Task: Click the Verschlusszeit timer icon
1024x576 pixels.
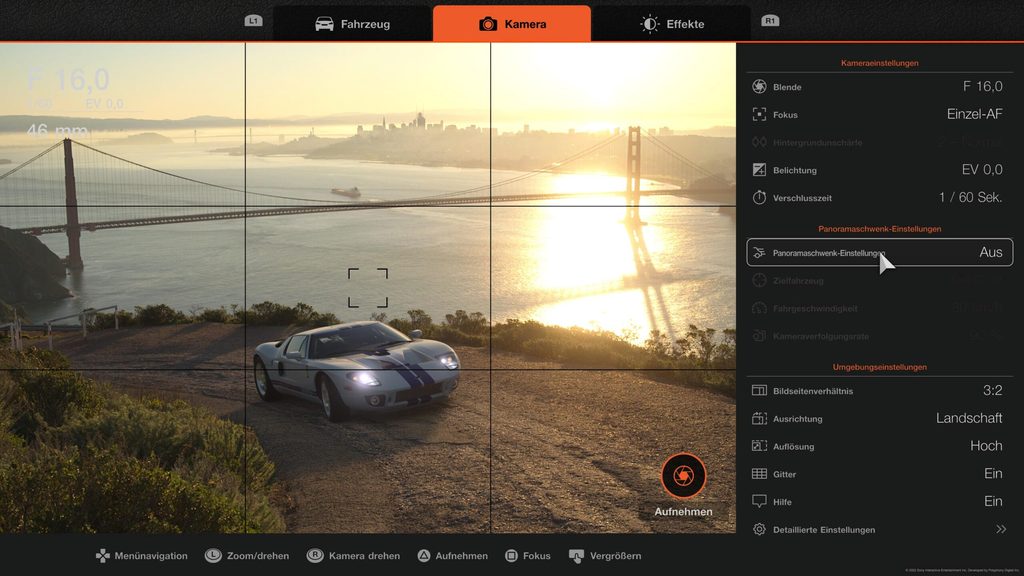Action: [759, 198]
